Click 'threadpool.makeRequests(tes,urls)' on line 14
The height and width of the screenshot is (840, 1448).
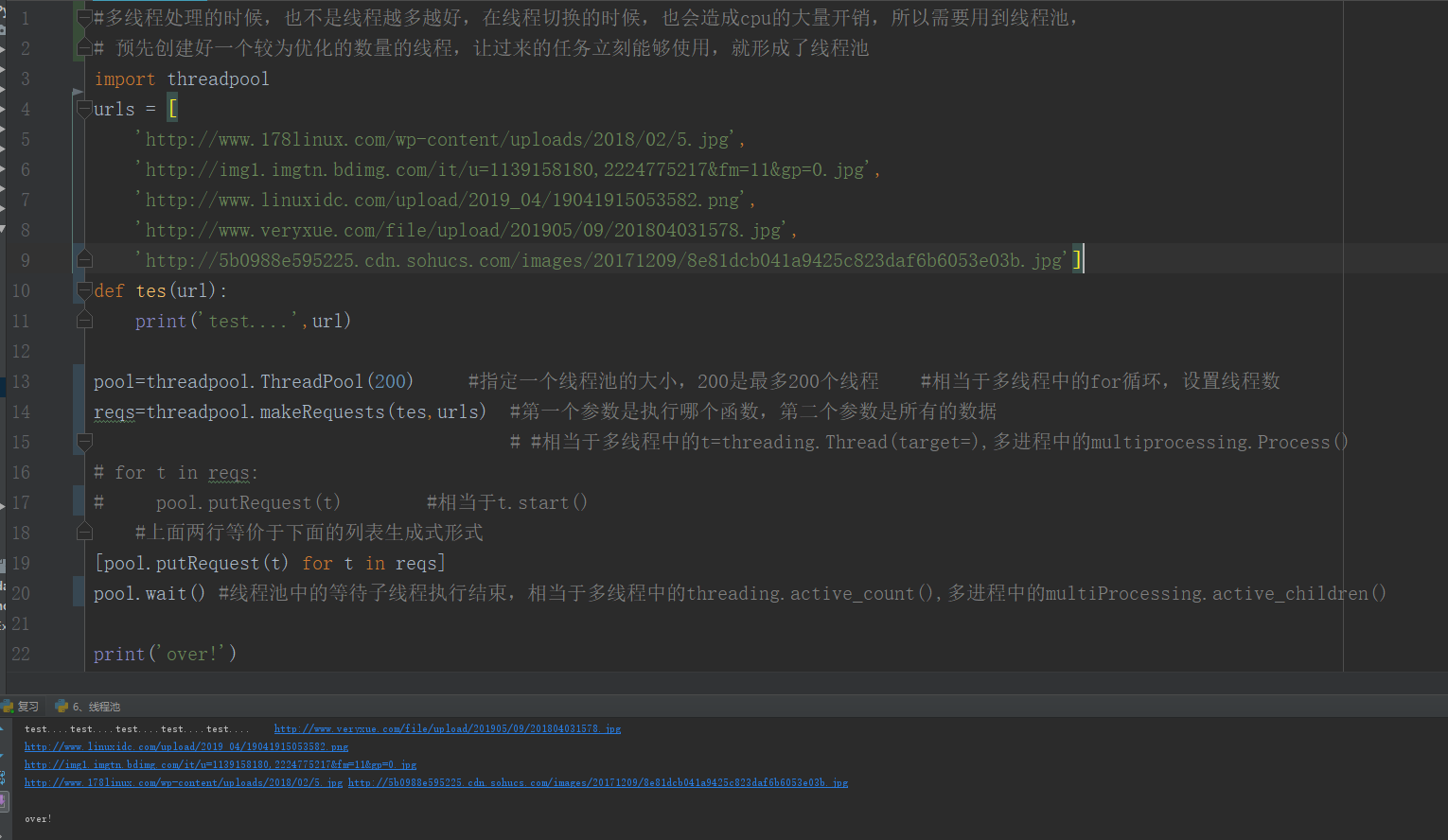click(x=317, y=412)
